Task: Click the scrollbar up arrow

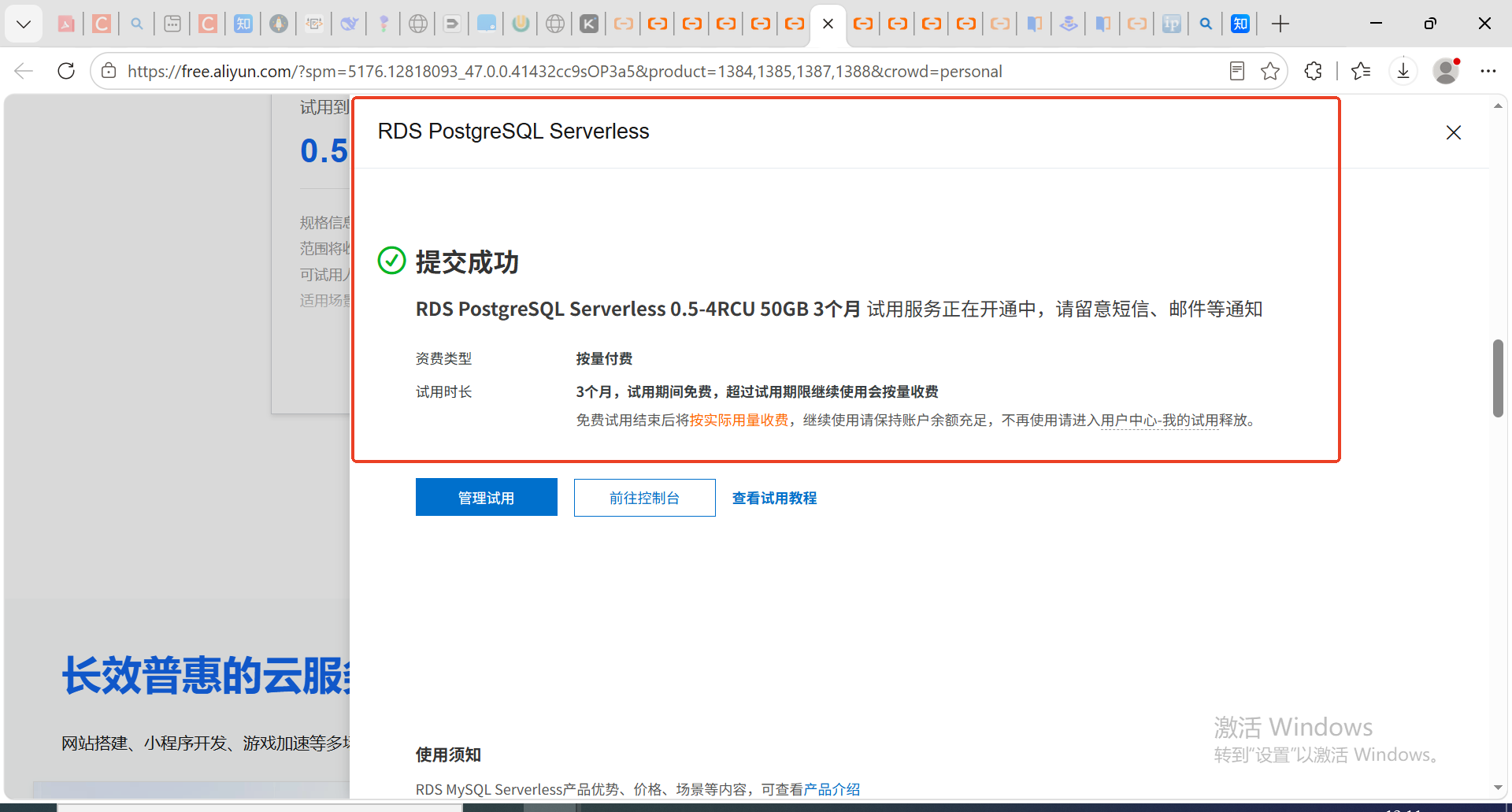Action: pos(1498,106)
